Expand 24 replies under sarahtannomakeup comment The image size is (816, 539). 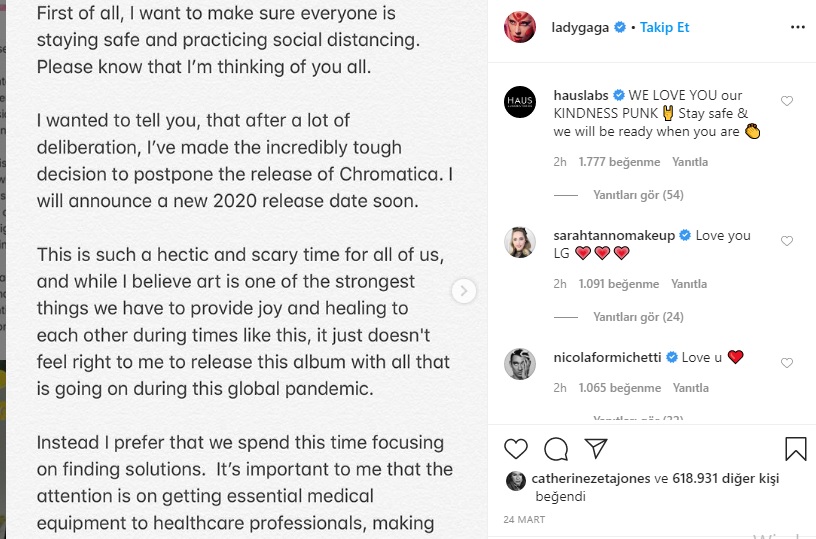[638, 317]
